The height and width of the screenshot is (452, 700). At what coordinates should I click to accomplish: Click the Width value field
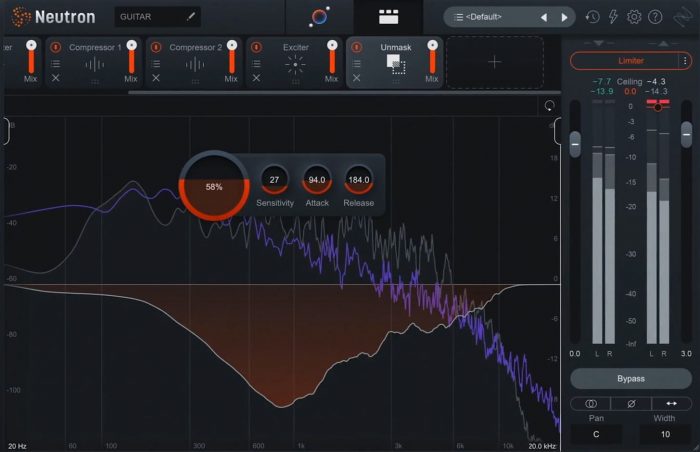(x=665, y=434)
